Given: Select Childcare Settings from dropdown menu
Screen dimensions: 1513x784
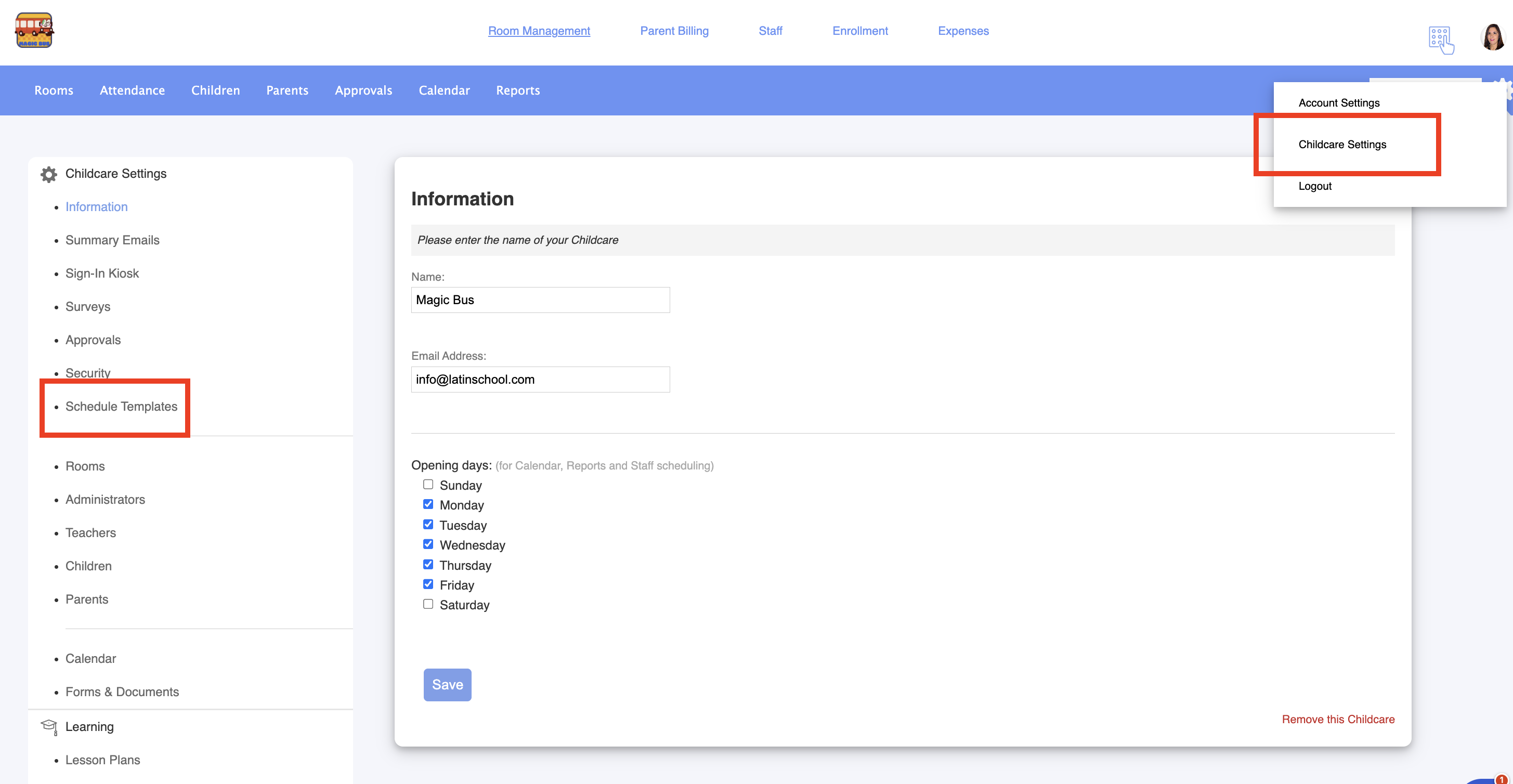Looking at the screenshot, I should click(1342, 145).
